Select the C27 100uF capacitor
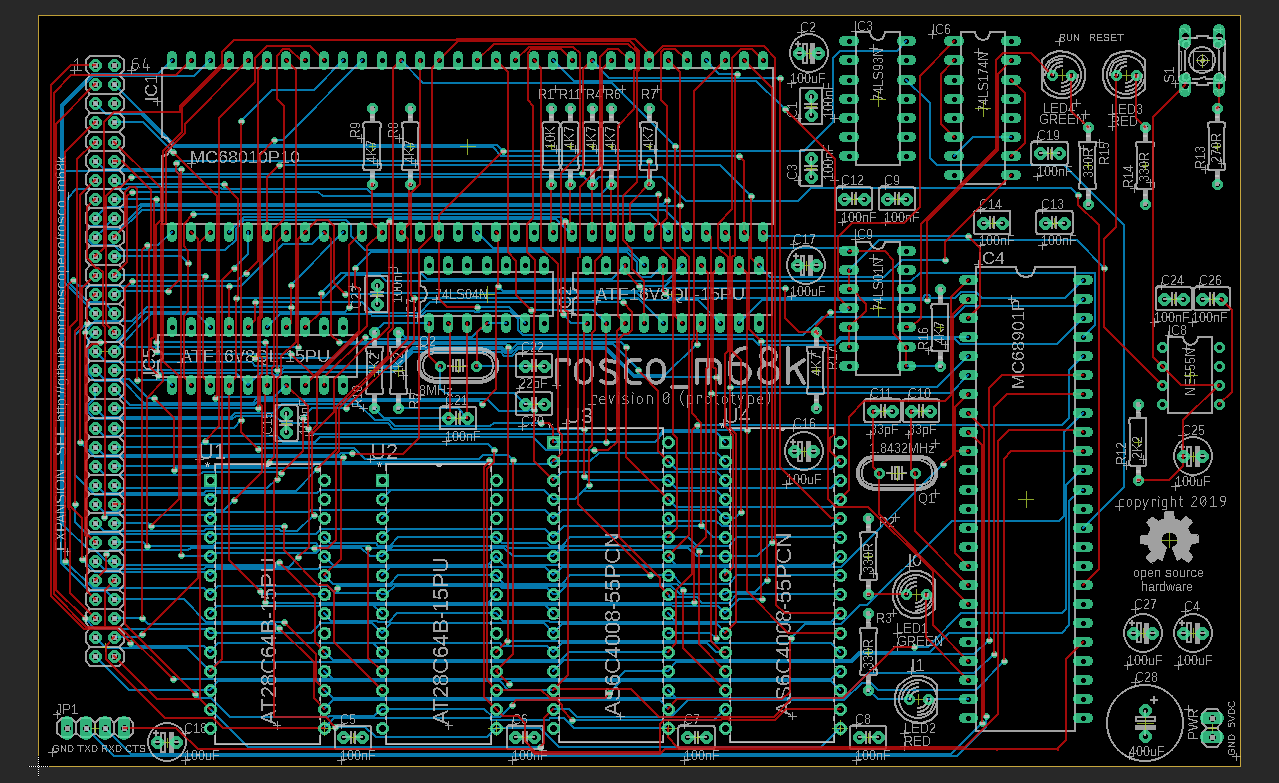The image size is (1279, 783). pyautogui.click(x=1142, y=632)
